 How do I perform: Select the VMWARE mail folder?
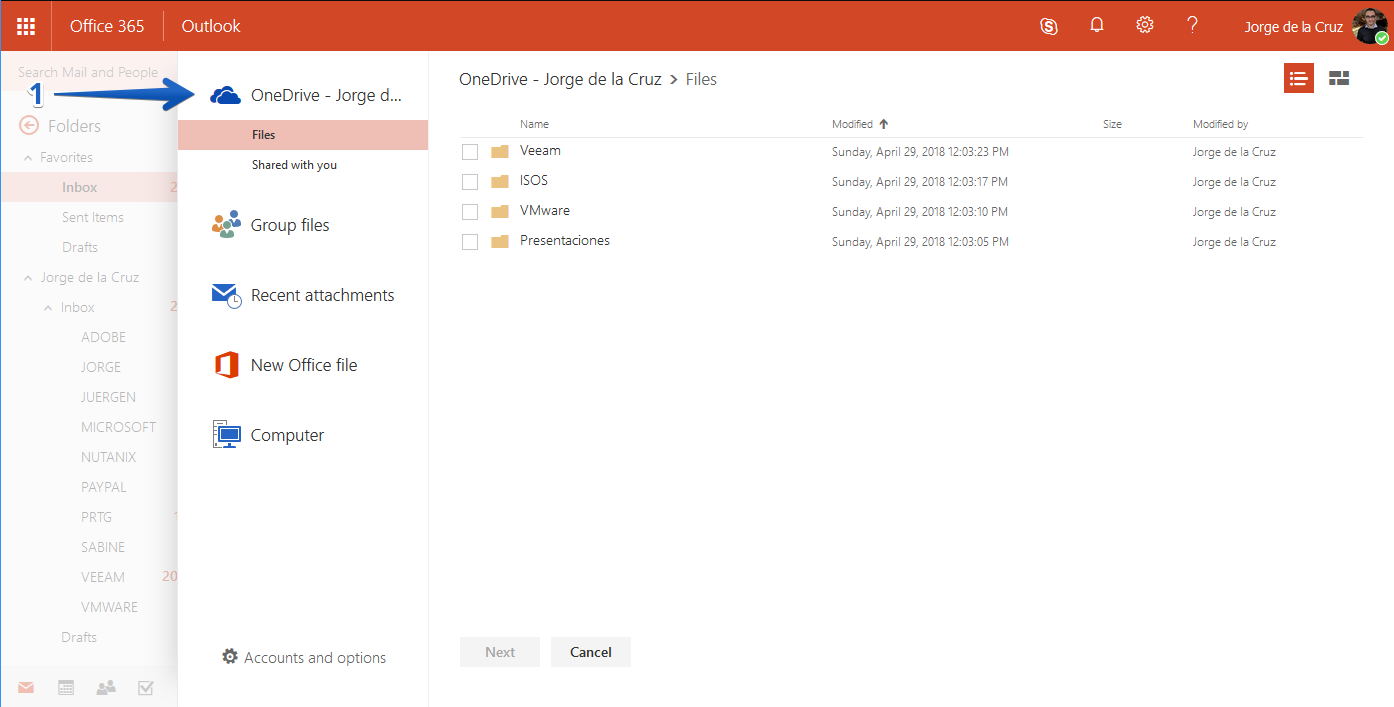click(109, 607)
